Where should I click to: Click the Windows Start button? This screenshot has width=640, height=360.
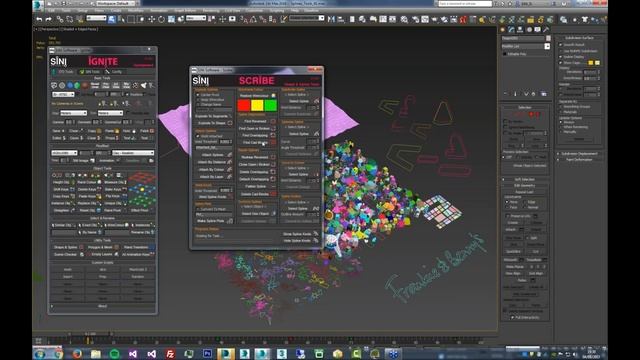pyautogui.click(x=40, y=354)
